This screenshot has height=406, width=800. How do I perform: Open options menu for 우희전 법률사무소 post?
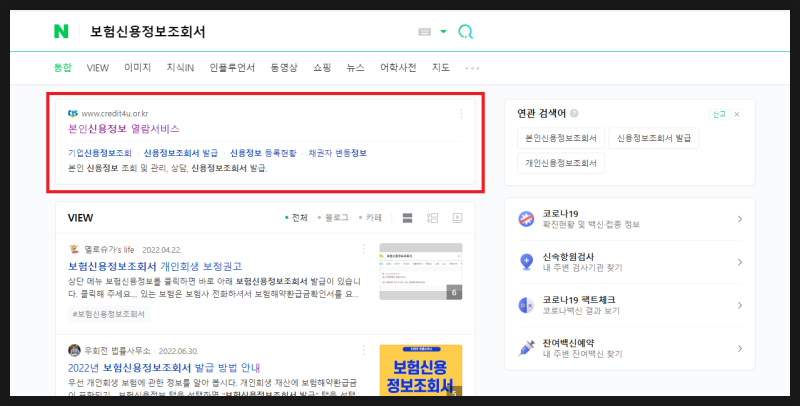click(x=363, y=350)
